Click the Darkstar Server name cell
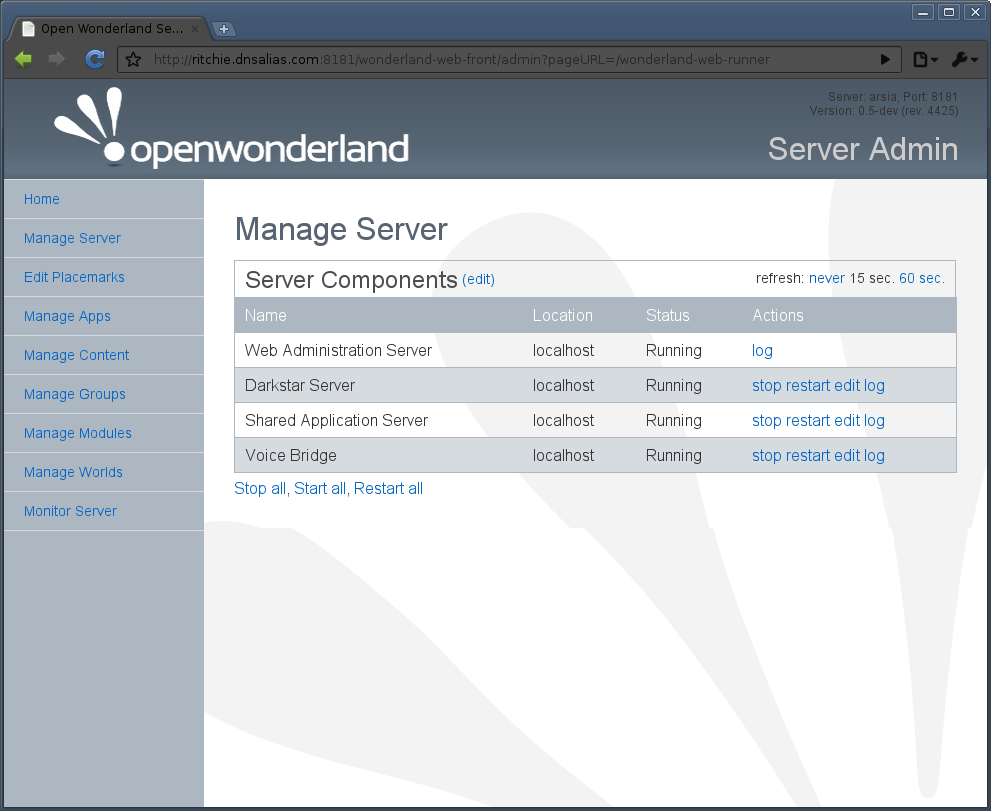 300,386
